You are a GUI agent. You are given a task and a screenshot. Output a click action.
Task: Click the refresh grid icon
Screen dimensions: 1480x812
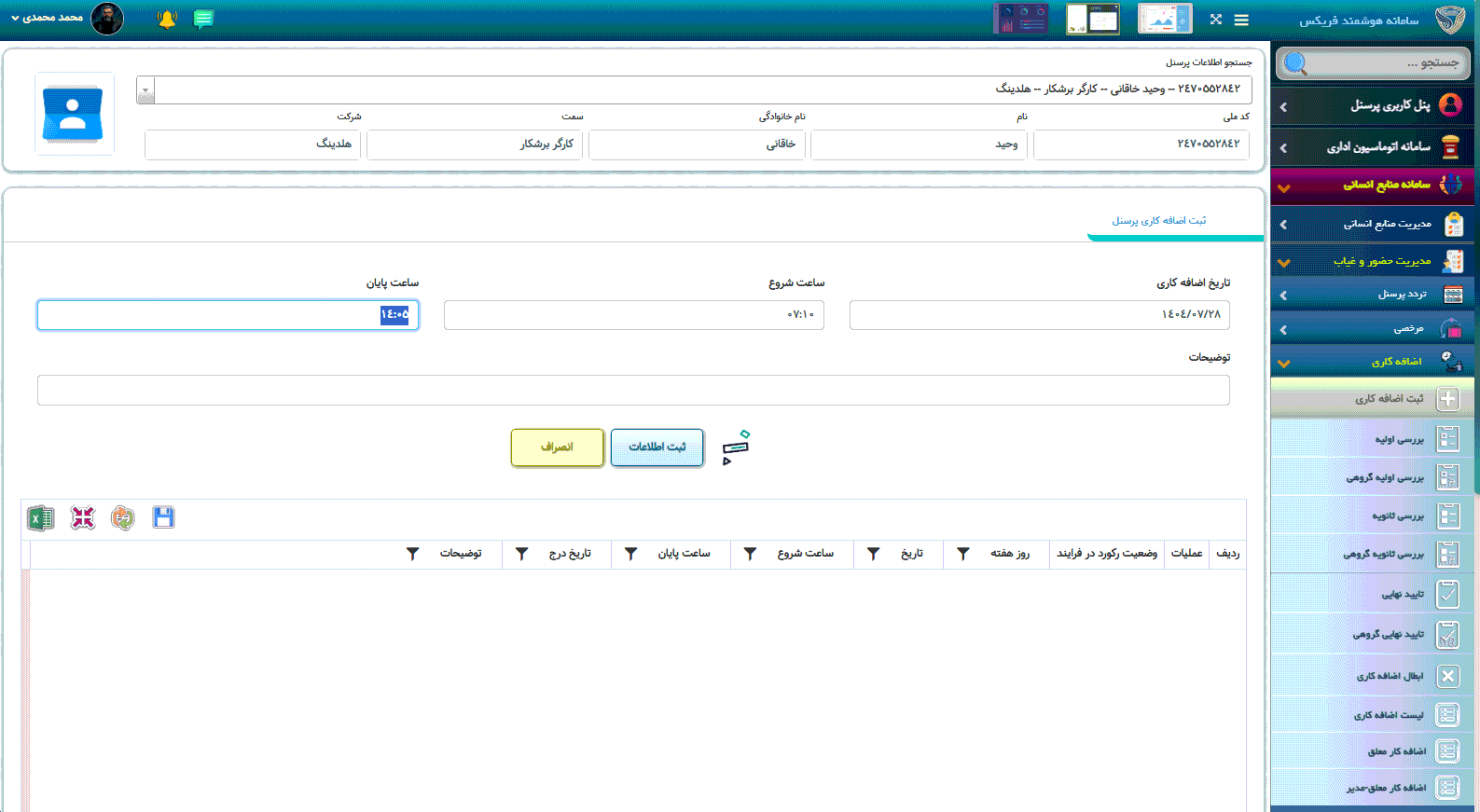[x=122, y=518]
